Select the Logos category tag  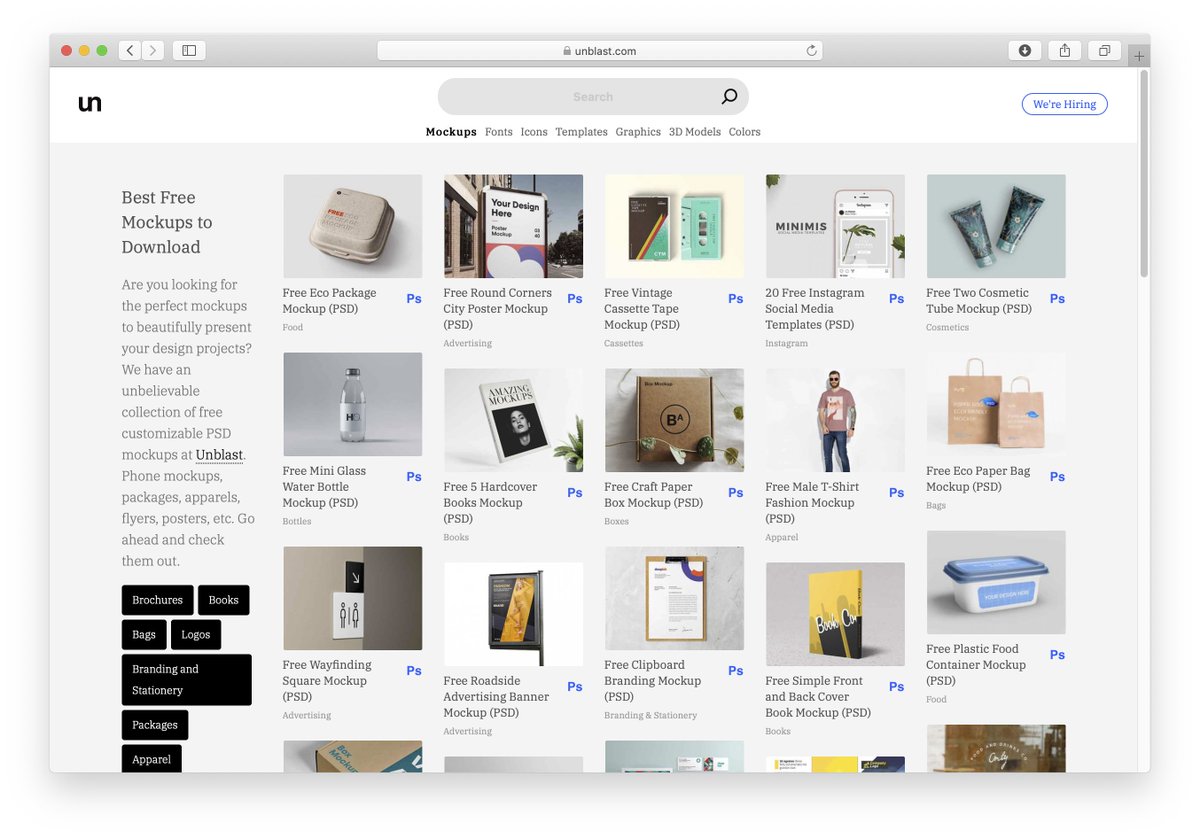pyautogui.click(x=196, y=634)
